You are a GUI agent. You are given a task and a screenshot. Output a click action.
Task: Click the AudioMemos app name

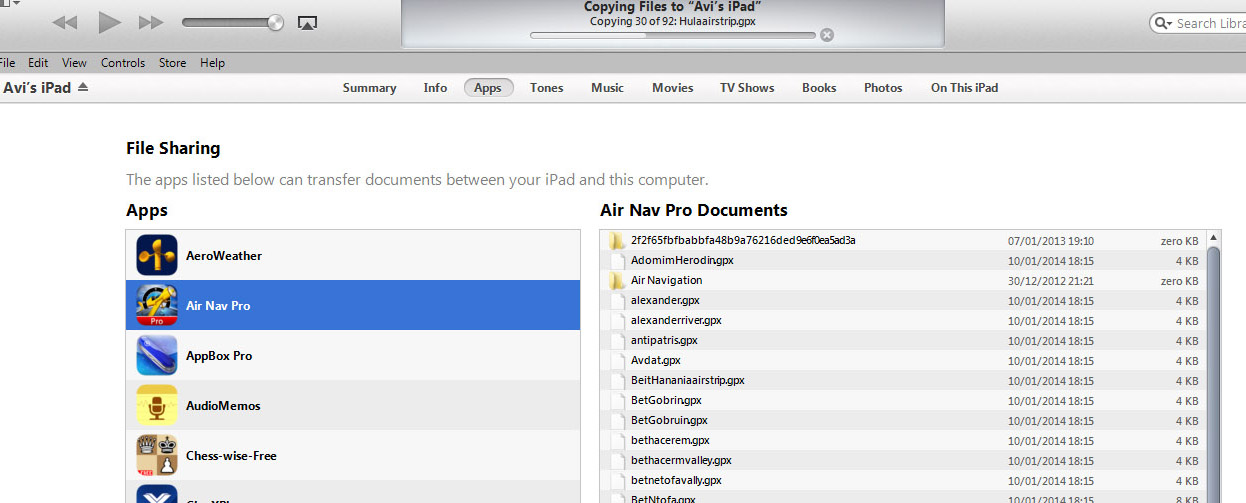[x=223, y=405]
